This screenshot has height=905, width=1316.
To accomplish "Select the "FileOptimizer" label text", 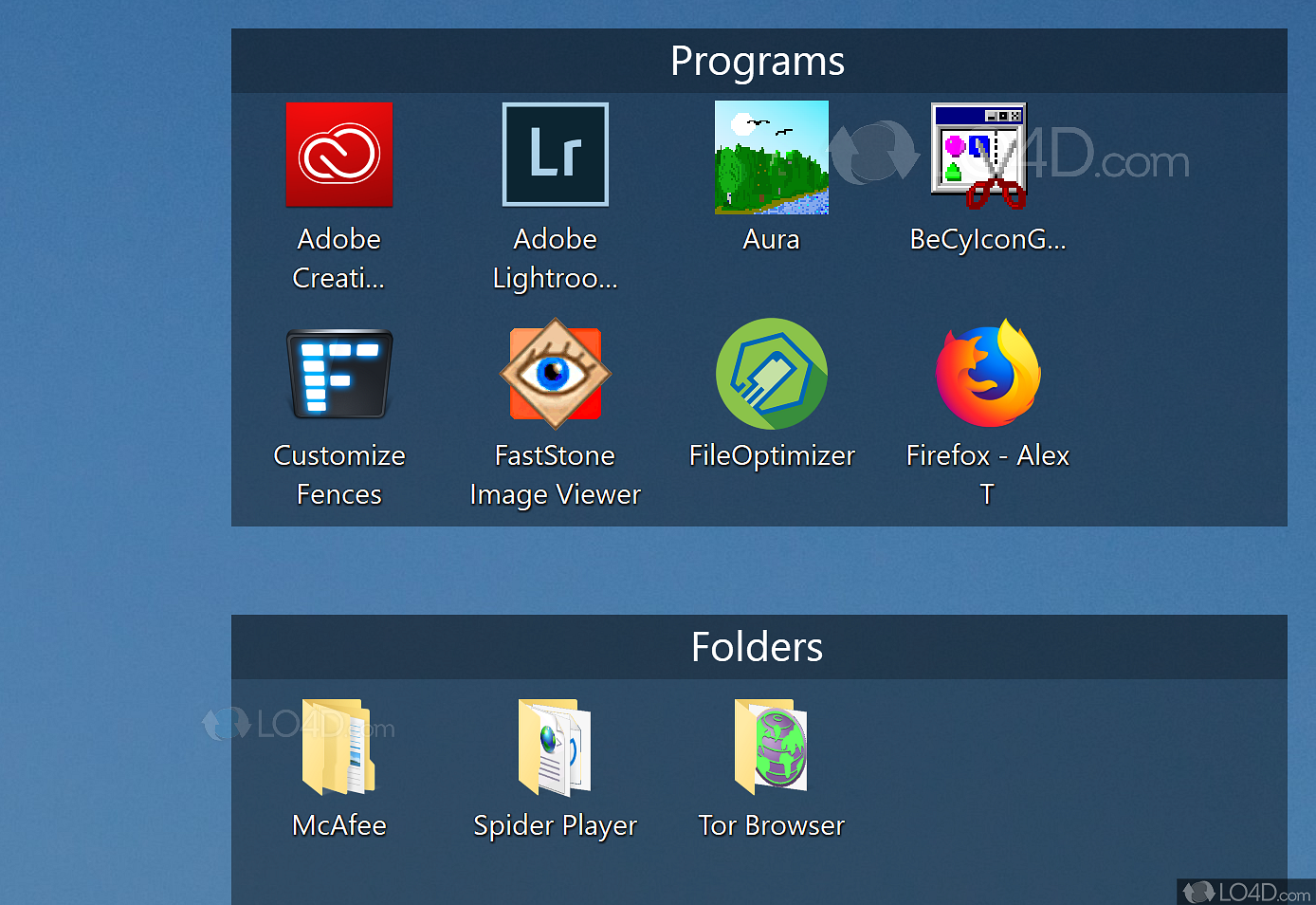I will pos(772,456).
